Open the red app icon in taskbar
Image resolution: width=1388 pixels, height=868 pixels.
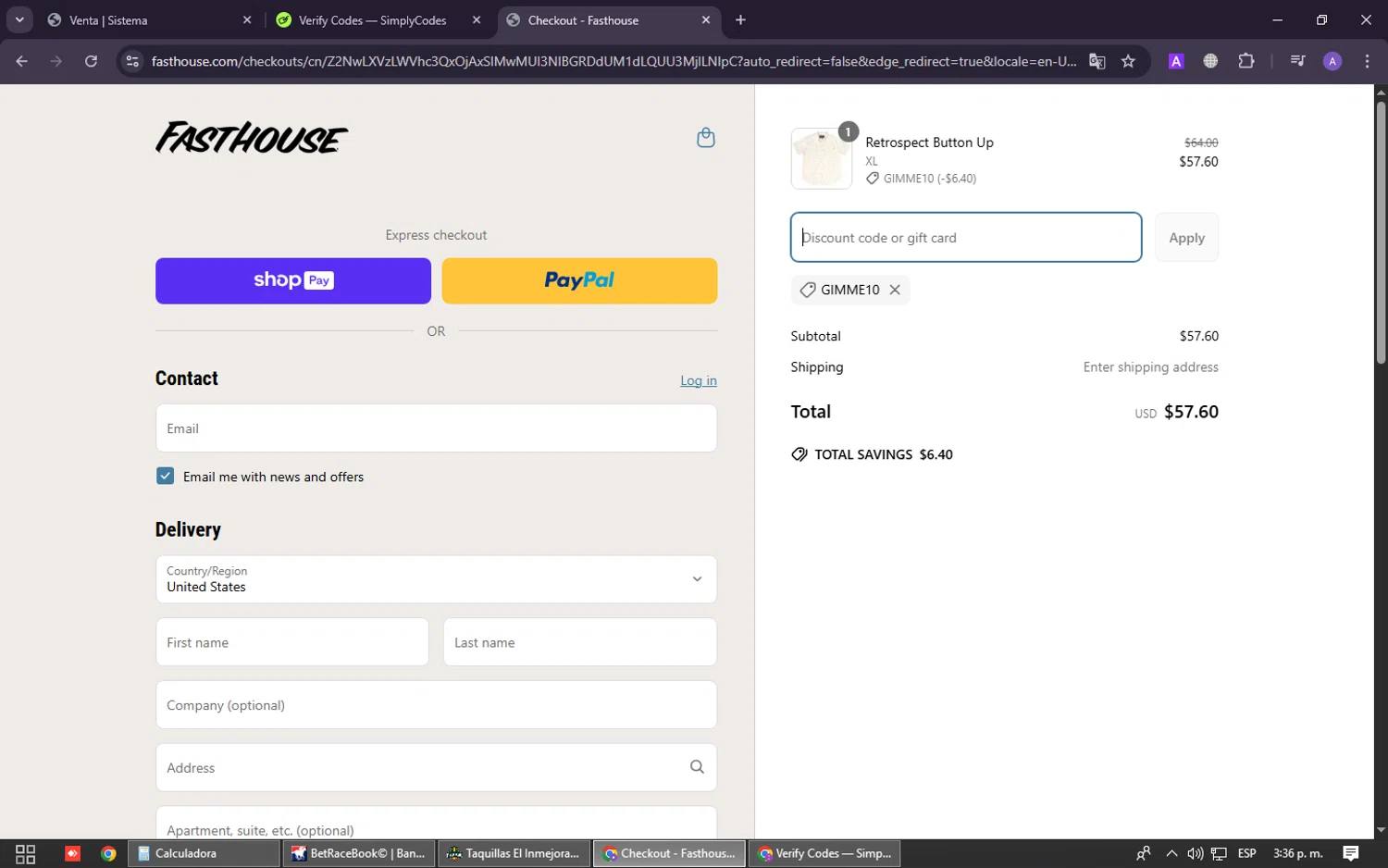coord(72,853)
